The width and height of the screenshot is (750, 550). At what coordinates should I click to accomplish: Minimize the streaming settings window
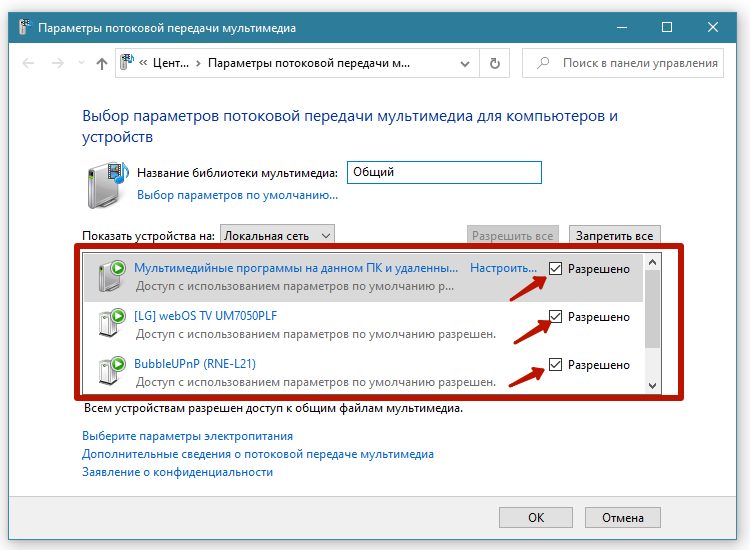[622, 27]
